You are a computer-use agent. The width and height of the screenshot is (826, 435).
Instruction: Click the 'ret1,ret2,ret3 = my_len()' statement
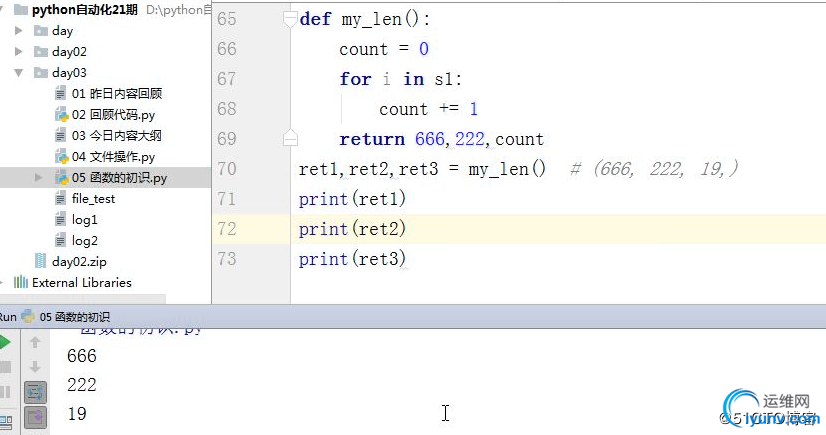tap(422, 169)
